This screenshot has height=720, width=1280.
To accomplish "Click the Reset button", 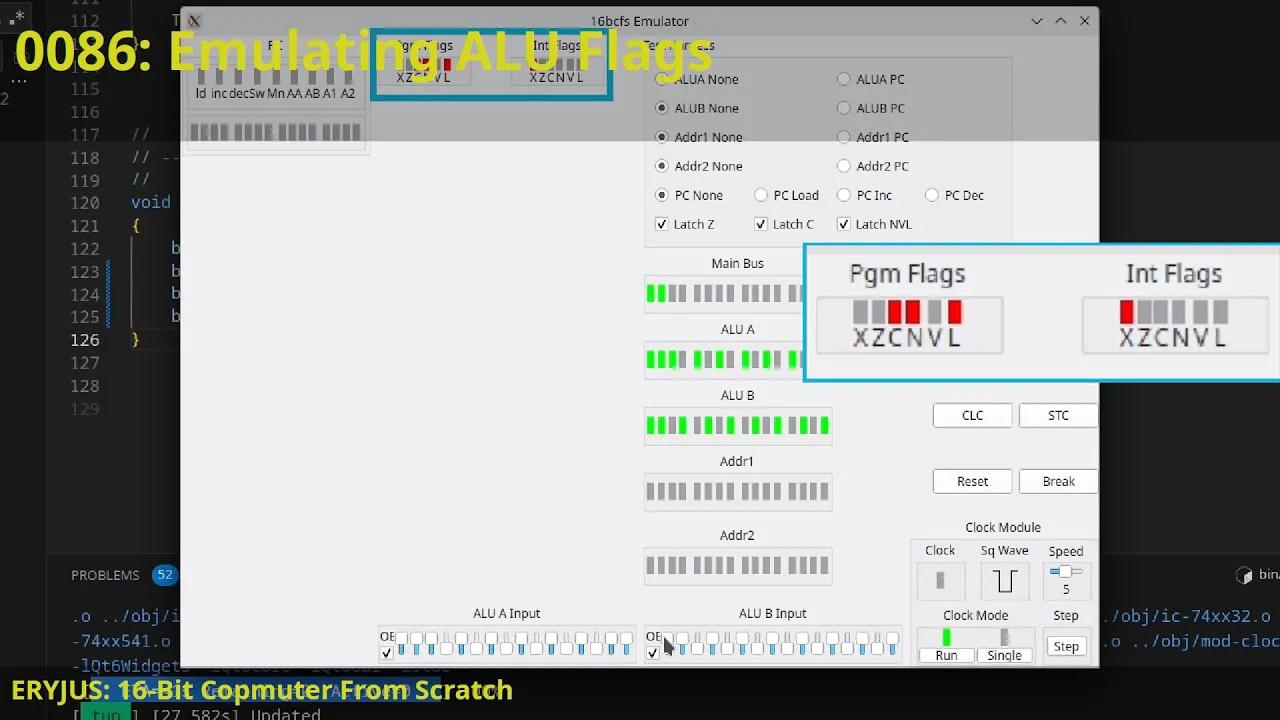I will point(971,481).
